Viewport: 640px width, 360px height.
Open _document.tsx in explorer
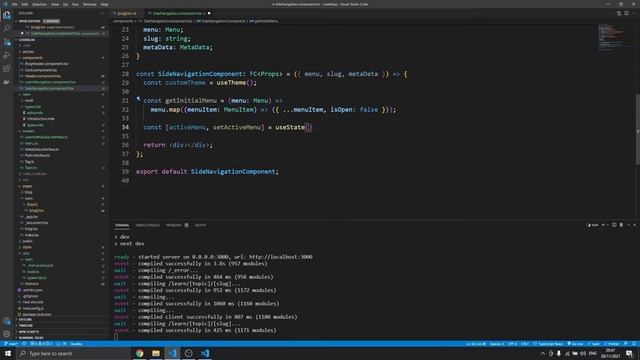point(37,223)
